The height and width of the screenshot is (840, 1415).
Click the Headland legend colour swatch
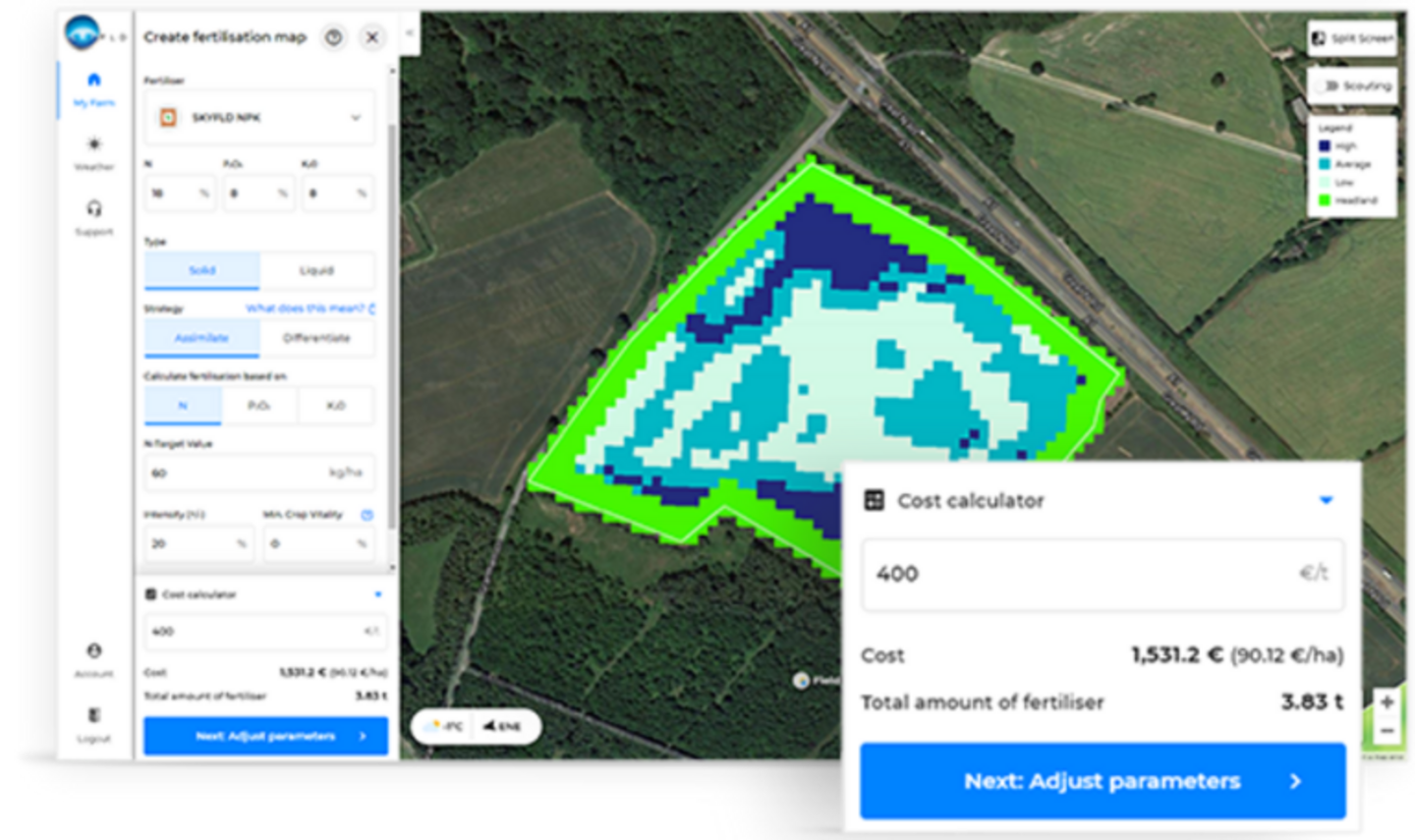point(1325,200)
